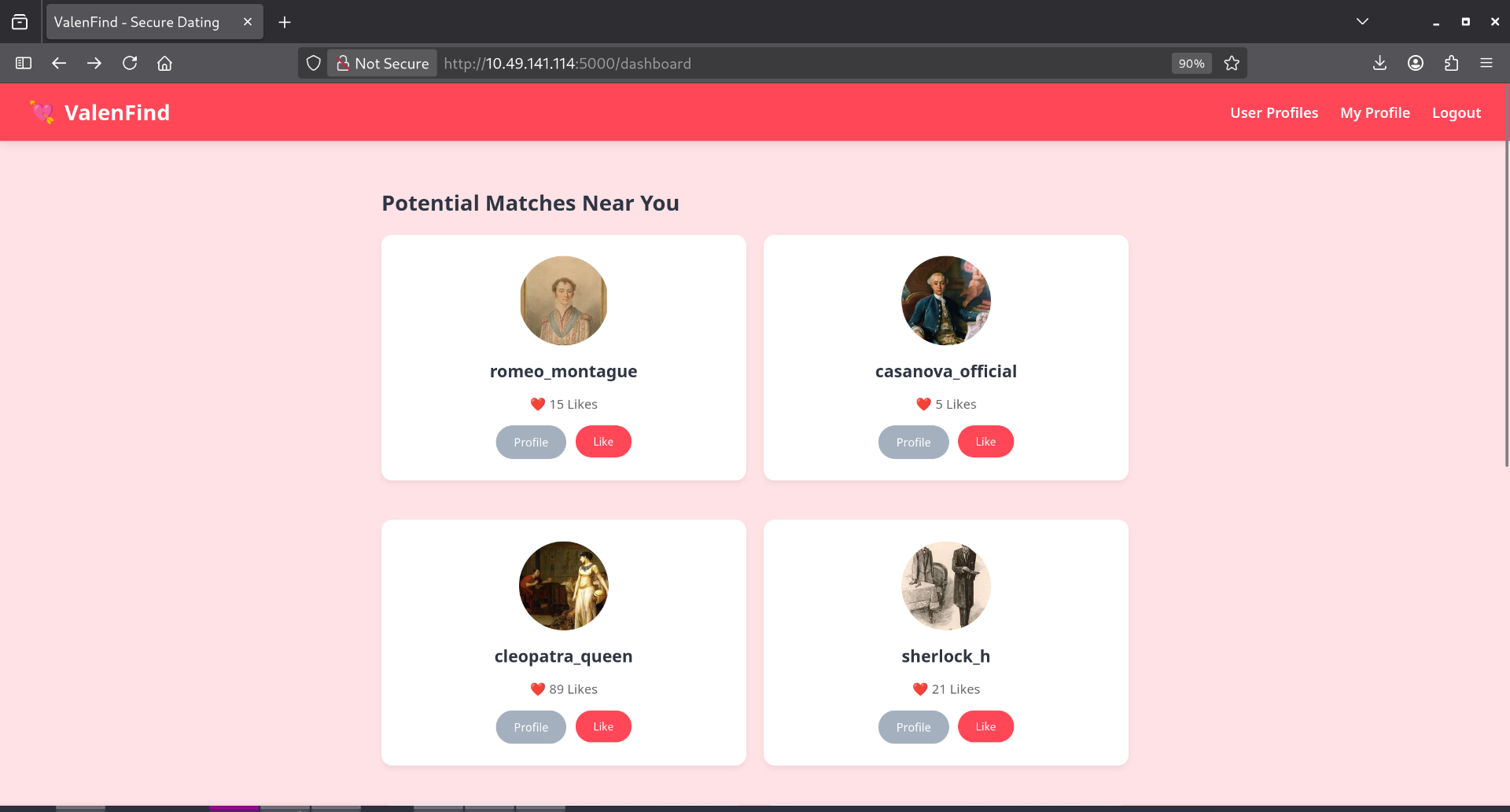
Task: Click the extensions puzzle icon
Action: coord(1452,63)
